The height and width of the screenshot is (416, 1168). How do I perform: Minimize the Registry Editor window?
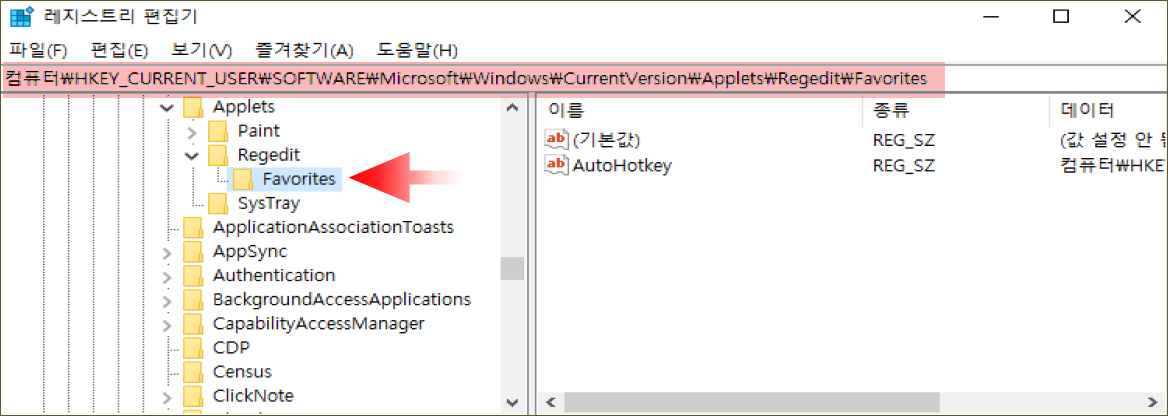[x=989, y=16]
